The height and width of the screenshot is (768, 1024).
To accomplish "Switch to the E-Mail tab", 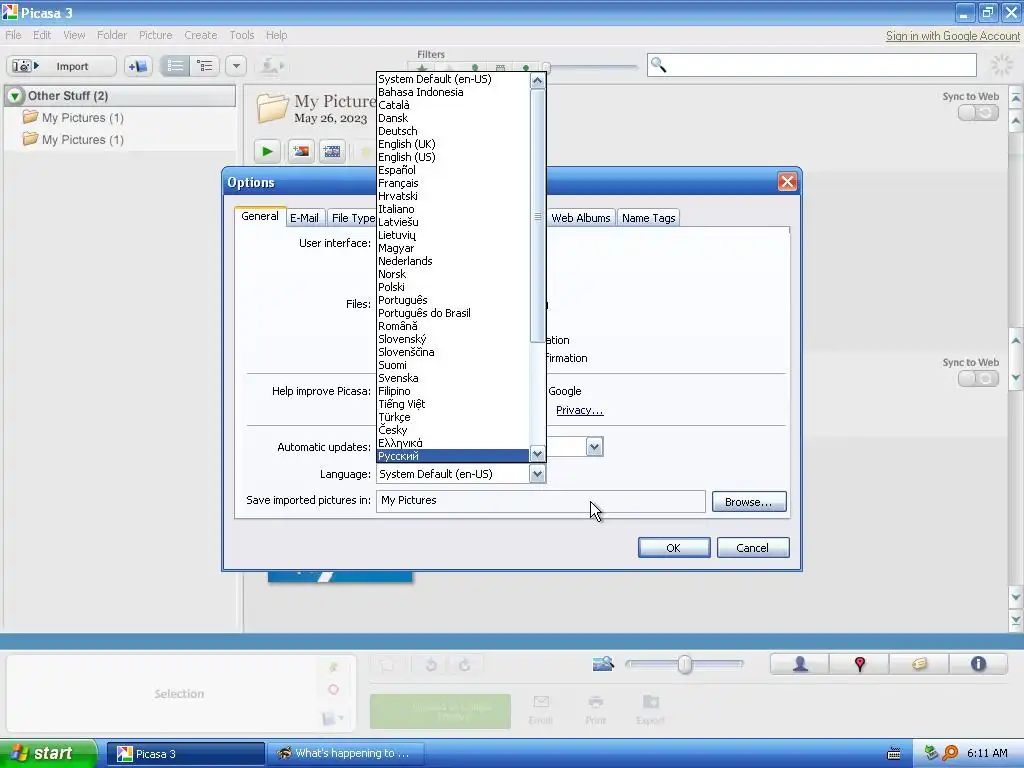I will point(304,218).
